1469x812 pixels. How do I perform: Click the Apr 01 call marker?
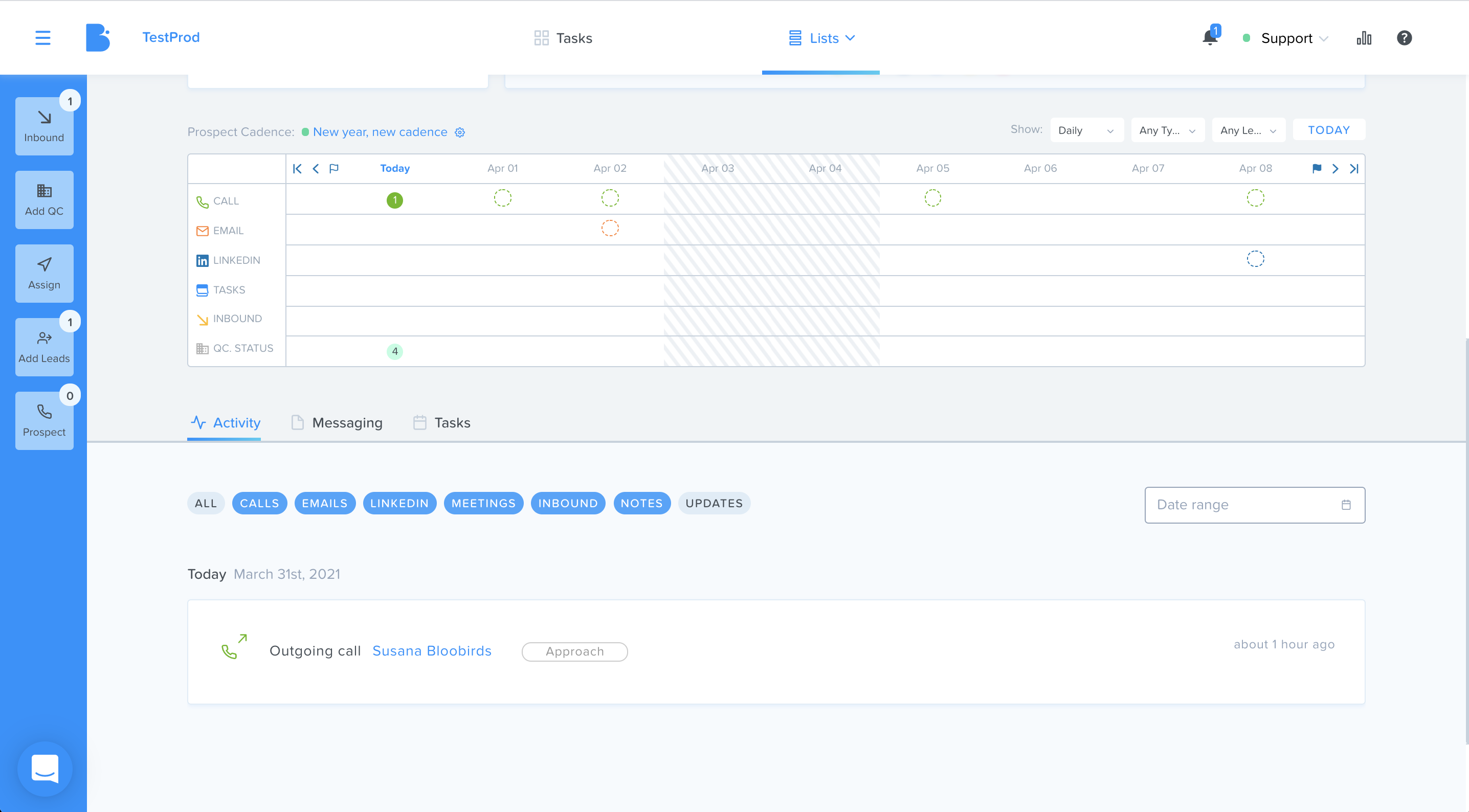(x=502, y=198)
